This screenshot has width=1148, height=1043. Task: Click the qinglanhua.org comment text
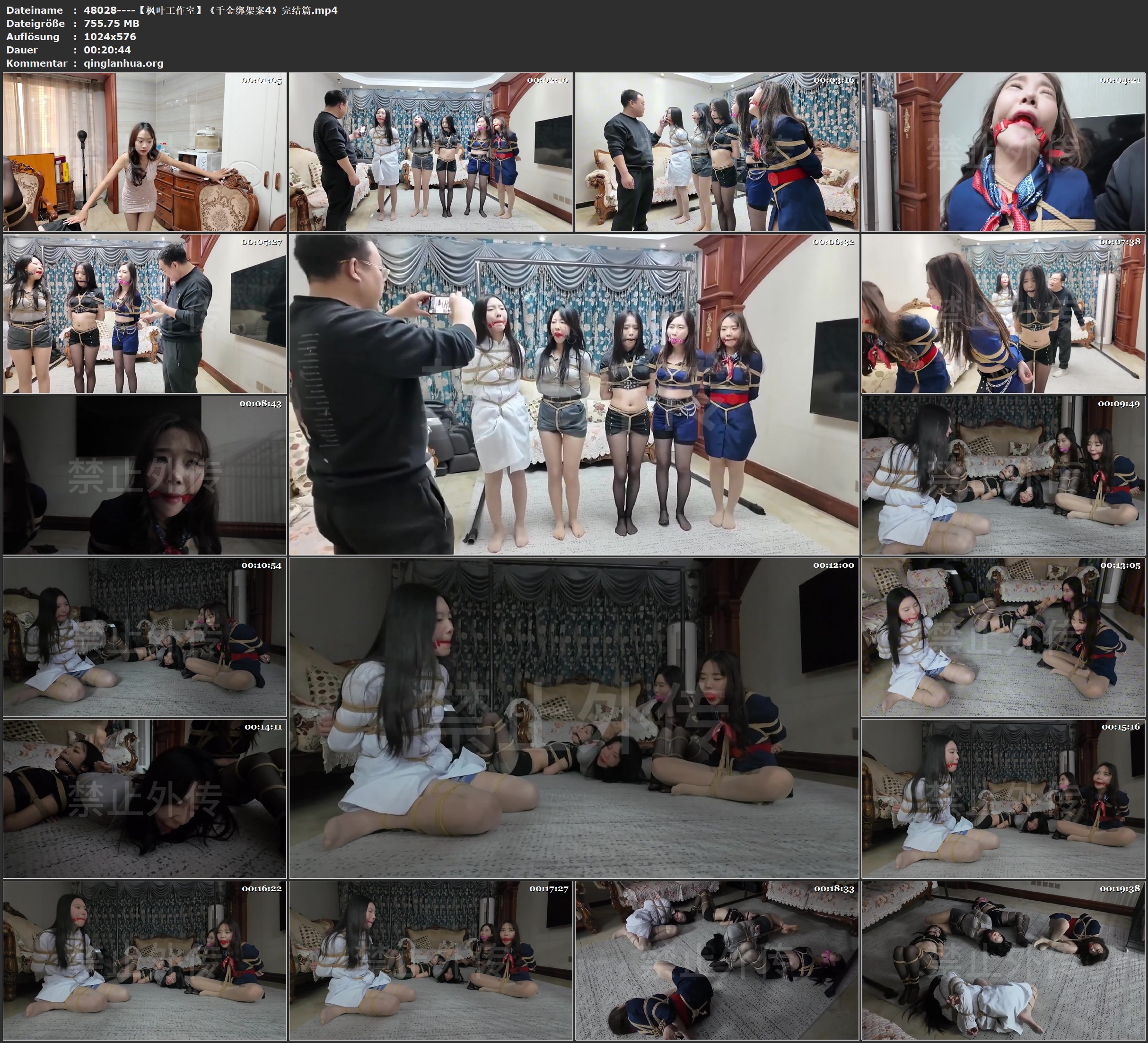click(123, 63)
